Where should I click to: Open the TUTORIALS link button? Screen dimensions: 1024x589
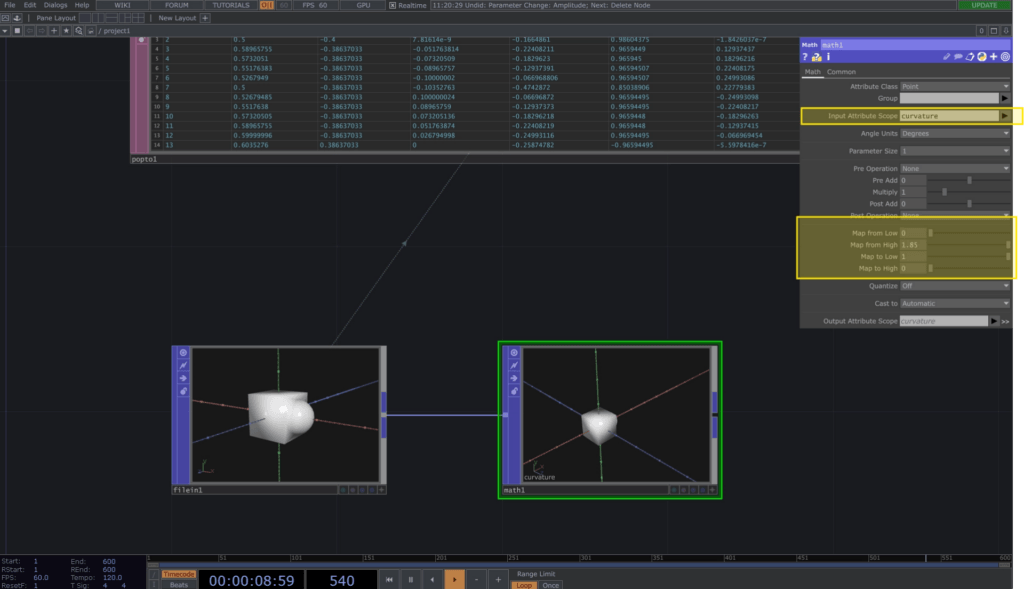tap(231, 5)
